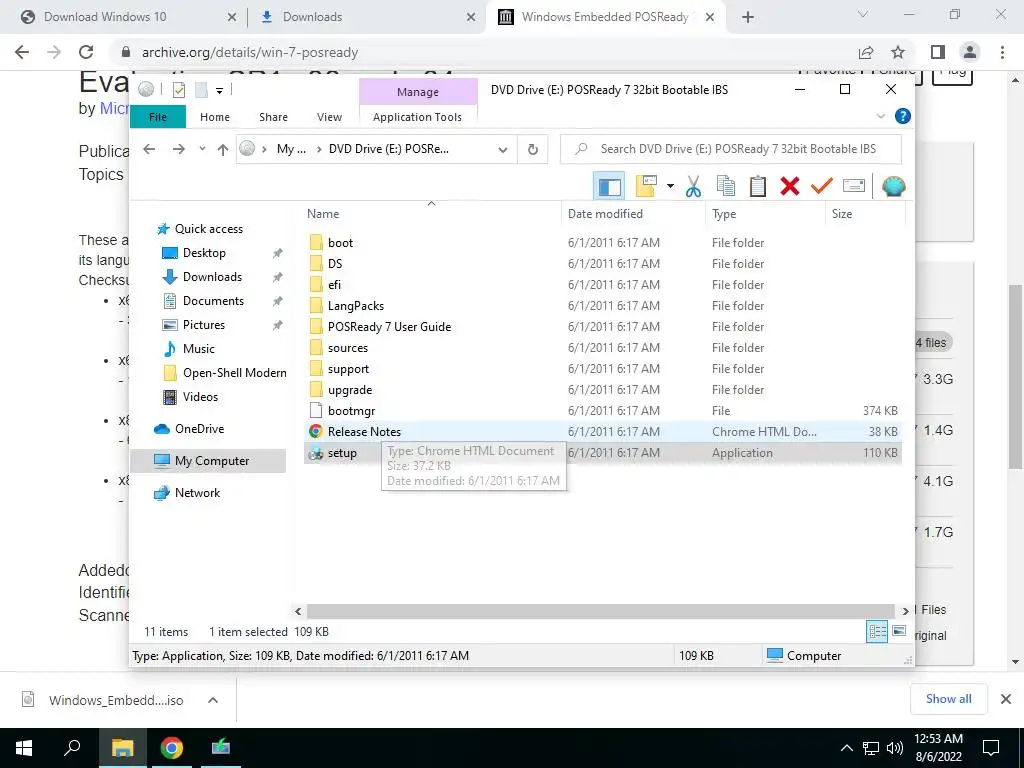Click the orange checkmark Properties icon
Screen dimensions: 1024x768
click(x=822, y=187)
